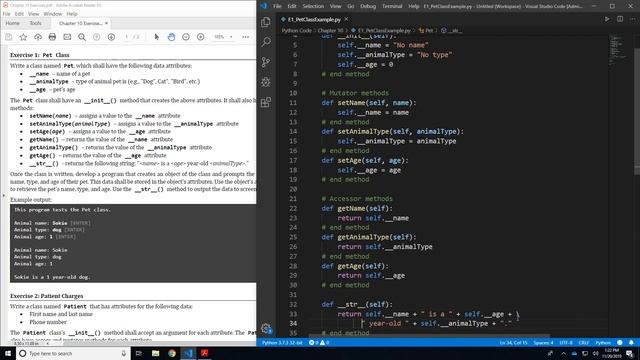
Task: Click the feedback smiley in VS Code status bar
Action: tap(620, 342)
